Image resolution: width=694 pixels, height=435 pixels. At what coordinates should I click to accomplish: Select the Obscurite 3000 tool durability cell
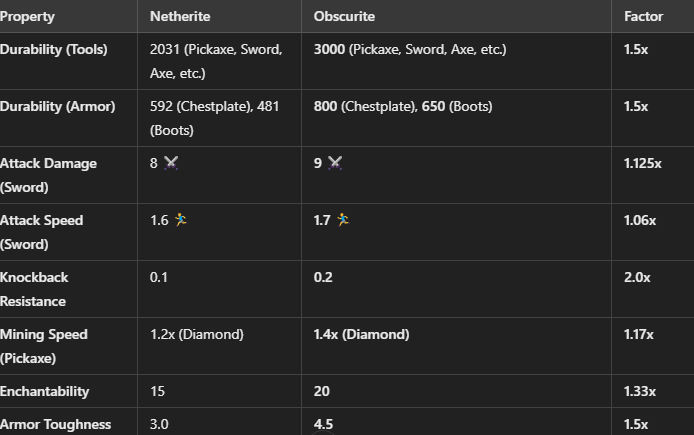point(410,49)
